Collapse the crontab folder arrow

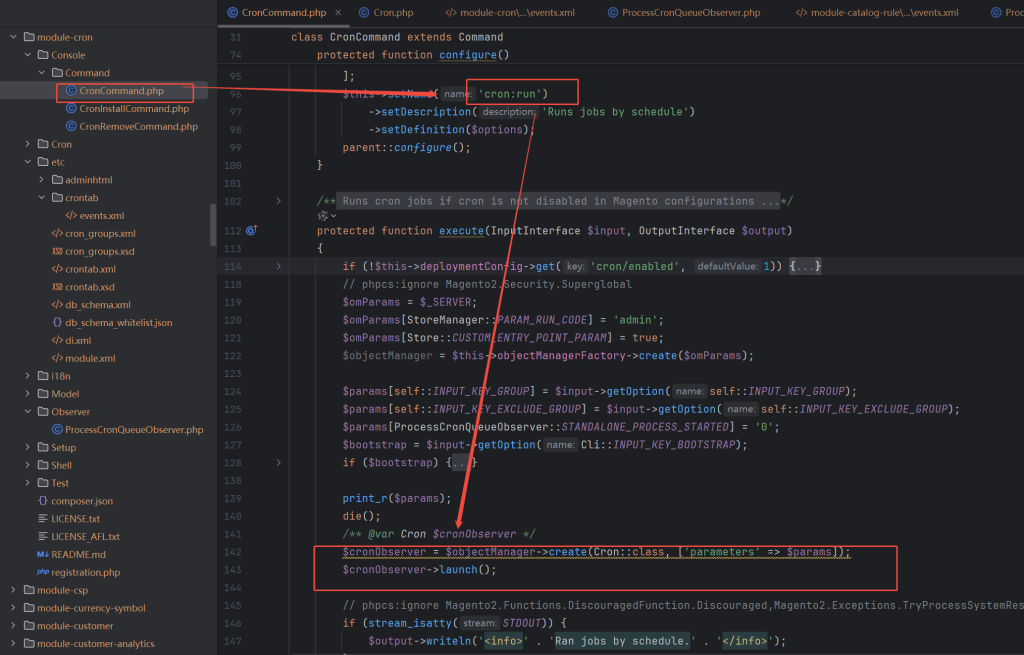(x=42, y=197)
